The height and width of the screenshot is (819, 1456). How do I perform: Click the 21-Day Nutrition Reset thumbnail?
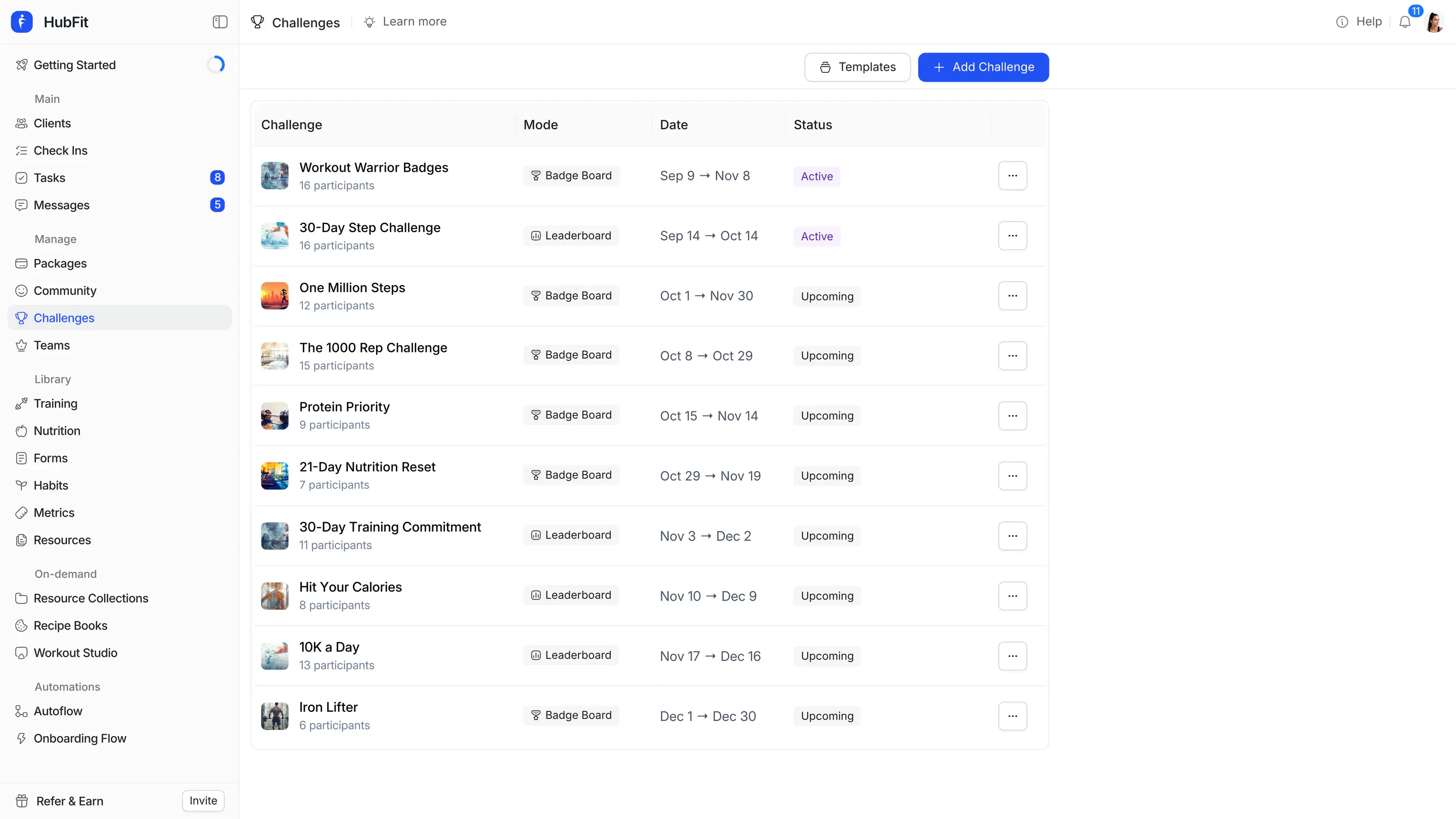tap(275, 476)
